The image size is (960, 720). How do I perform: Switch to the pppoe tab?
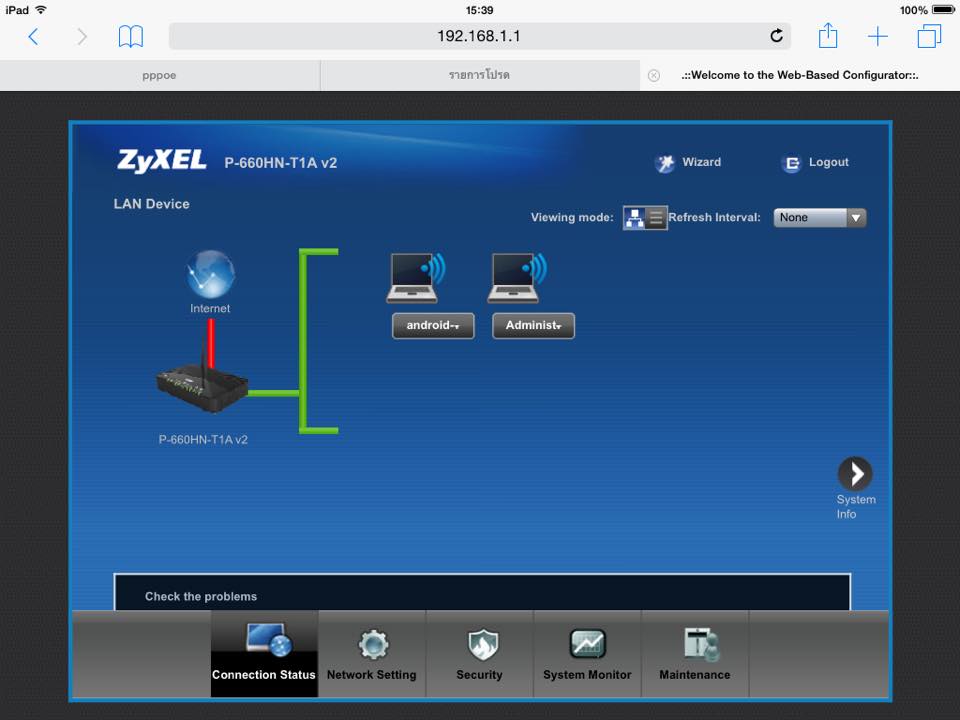click(159, 75)
